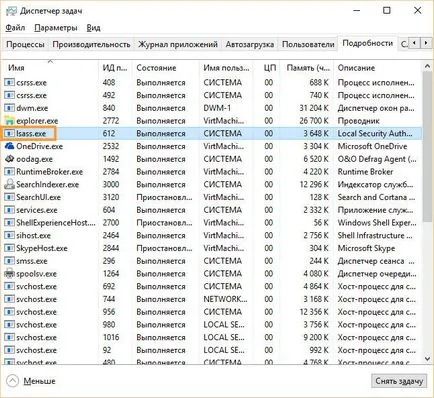
Task: Click the Runtime Broker description cell
Action: click(x=365, y=172)
